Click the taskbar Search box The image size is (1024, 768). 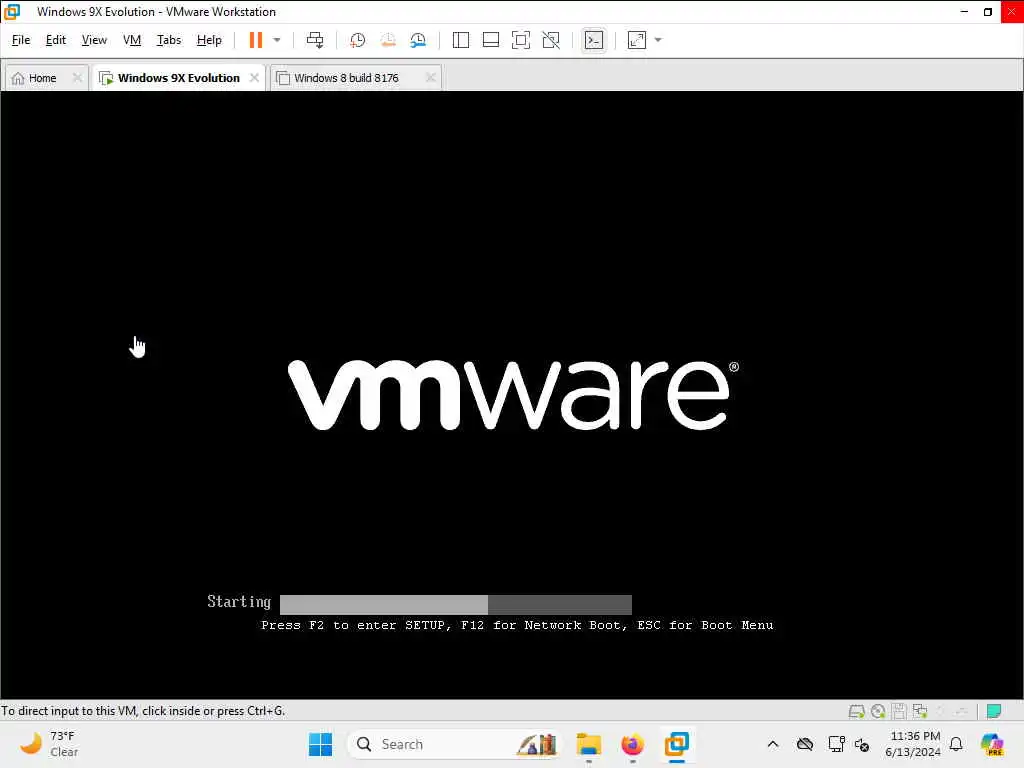point(456,744)
